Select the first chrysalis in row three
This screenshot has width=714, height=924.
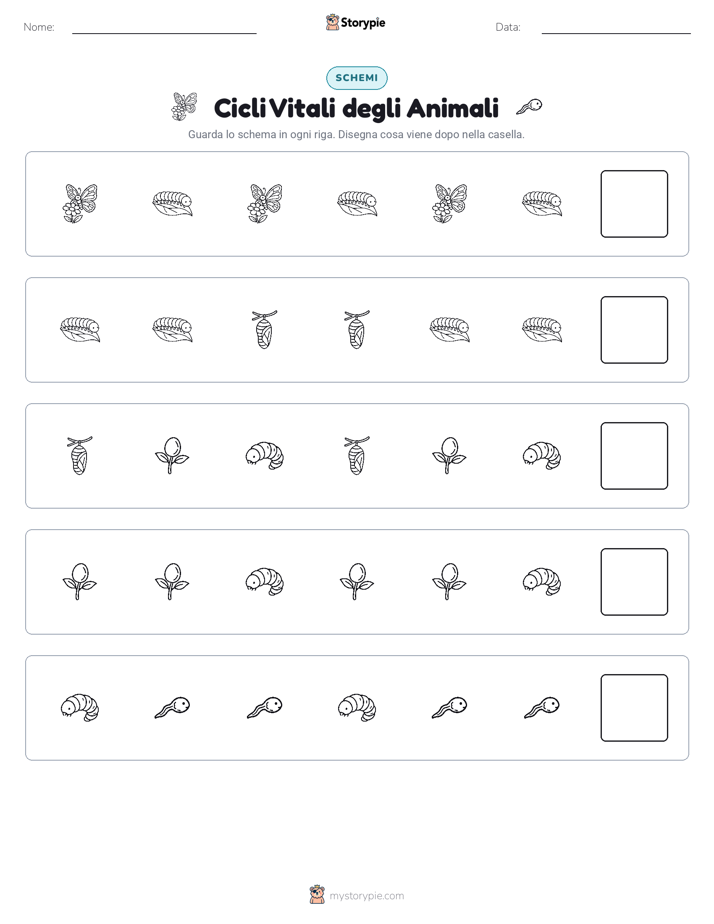tap(80, 455)
